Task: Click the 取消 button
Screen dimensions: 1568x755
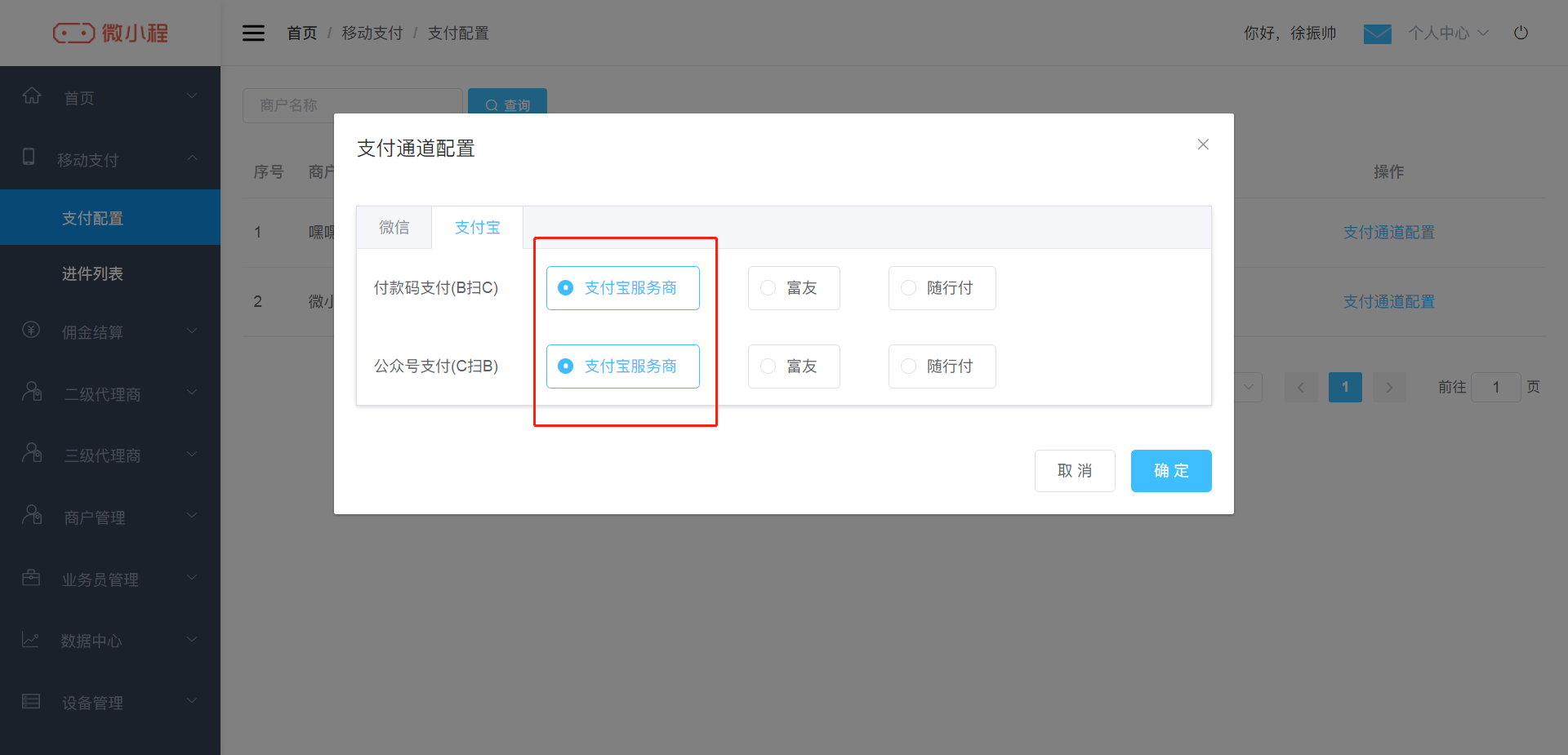Action: [x=1075, y=471]
